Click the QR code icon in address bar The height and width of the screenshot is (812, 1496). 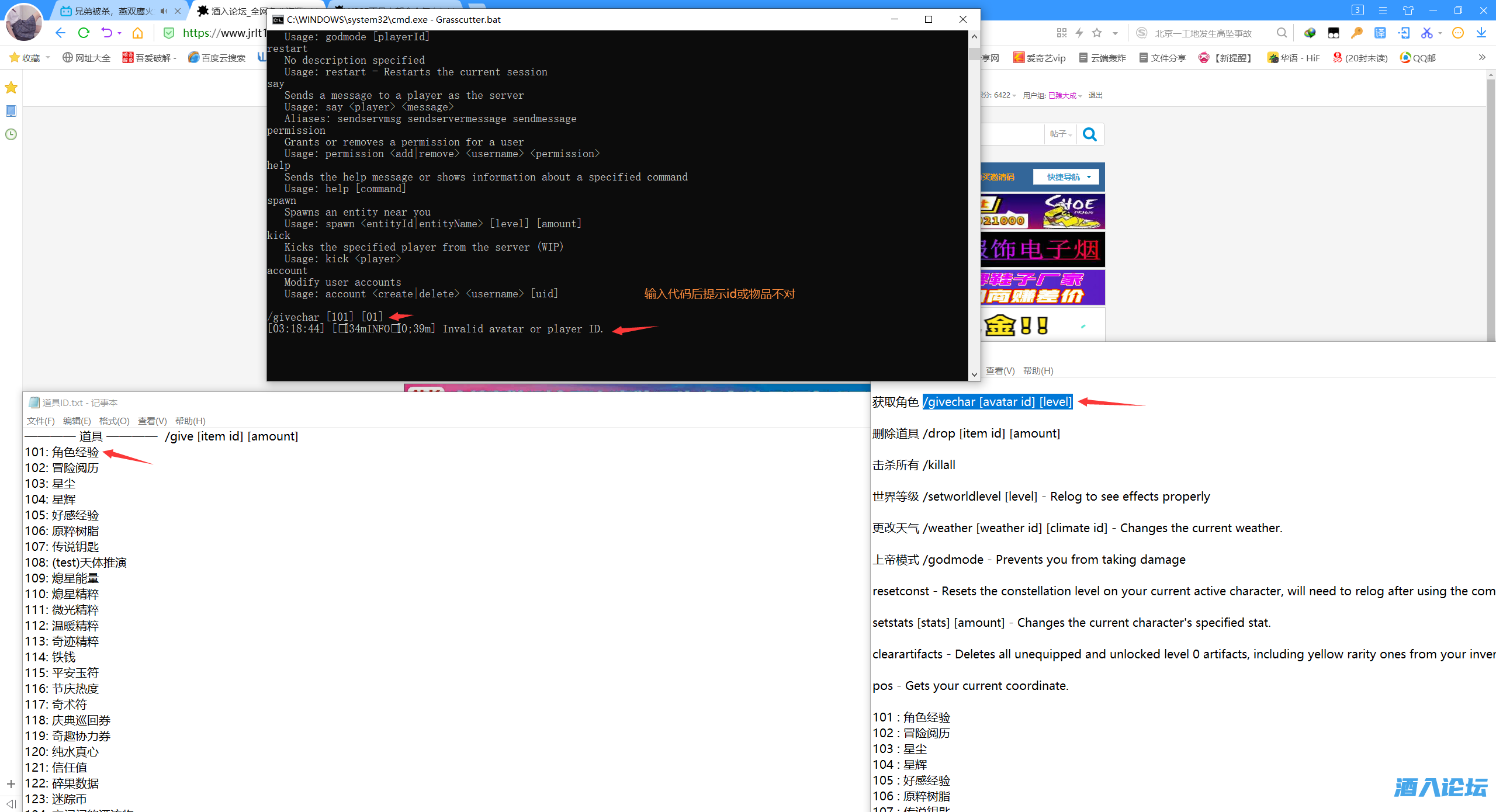click(1062, 33)
